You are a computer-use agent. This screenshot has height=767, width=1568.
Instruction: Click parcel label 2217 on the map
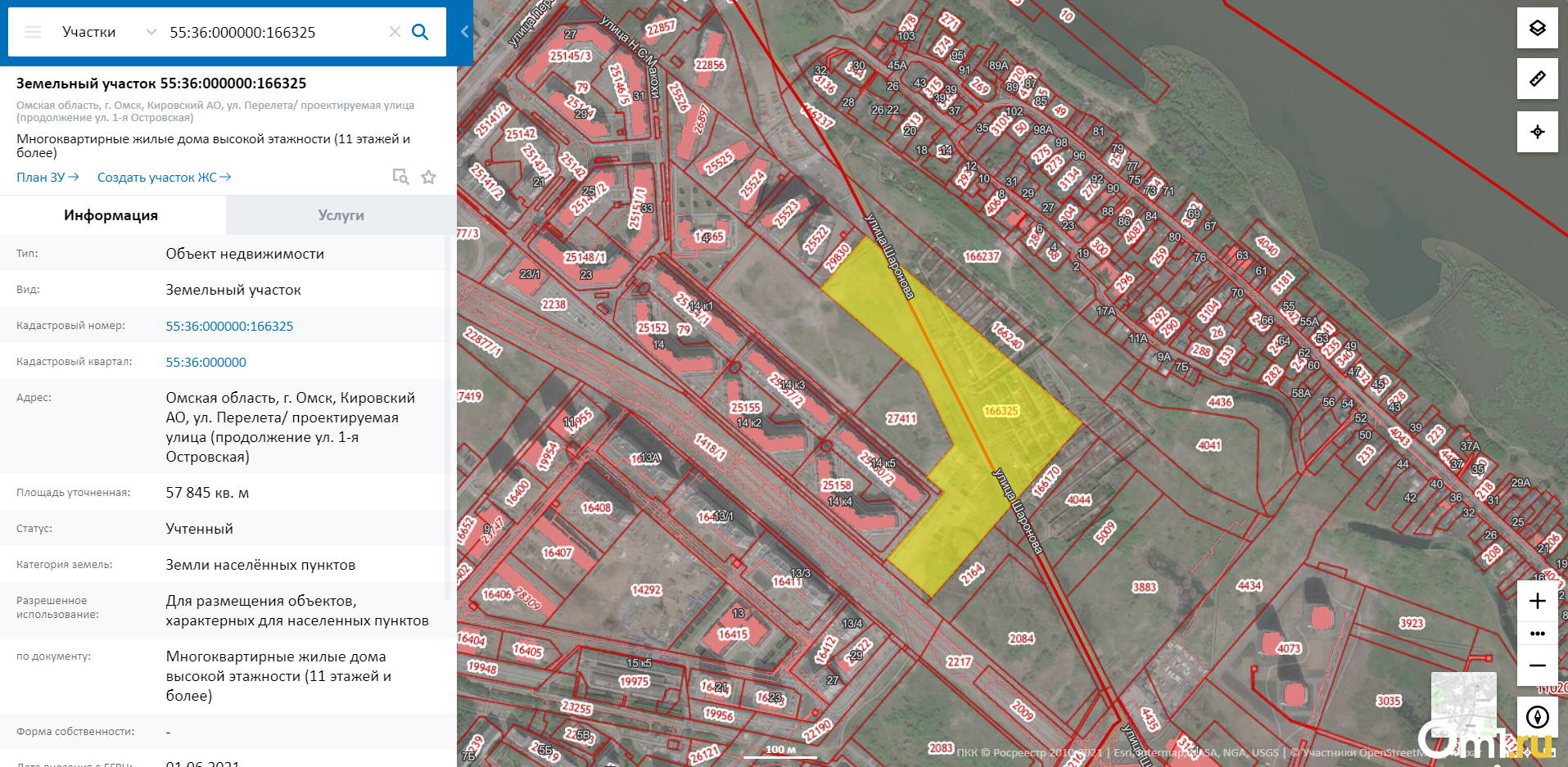click(x=959, y=661)
